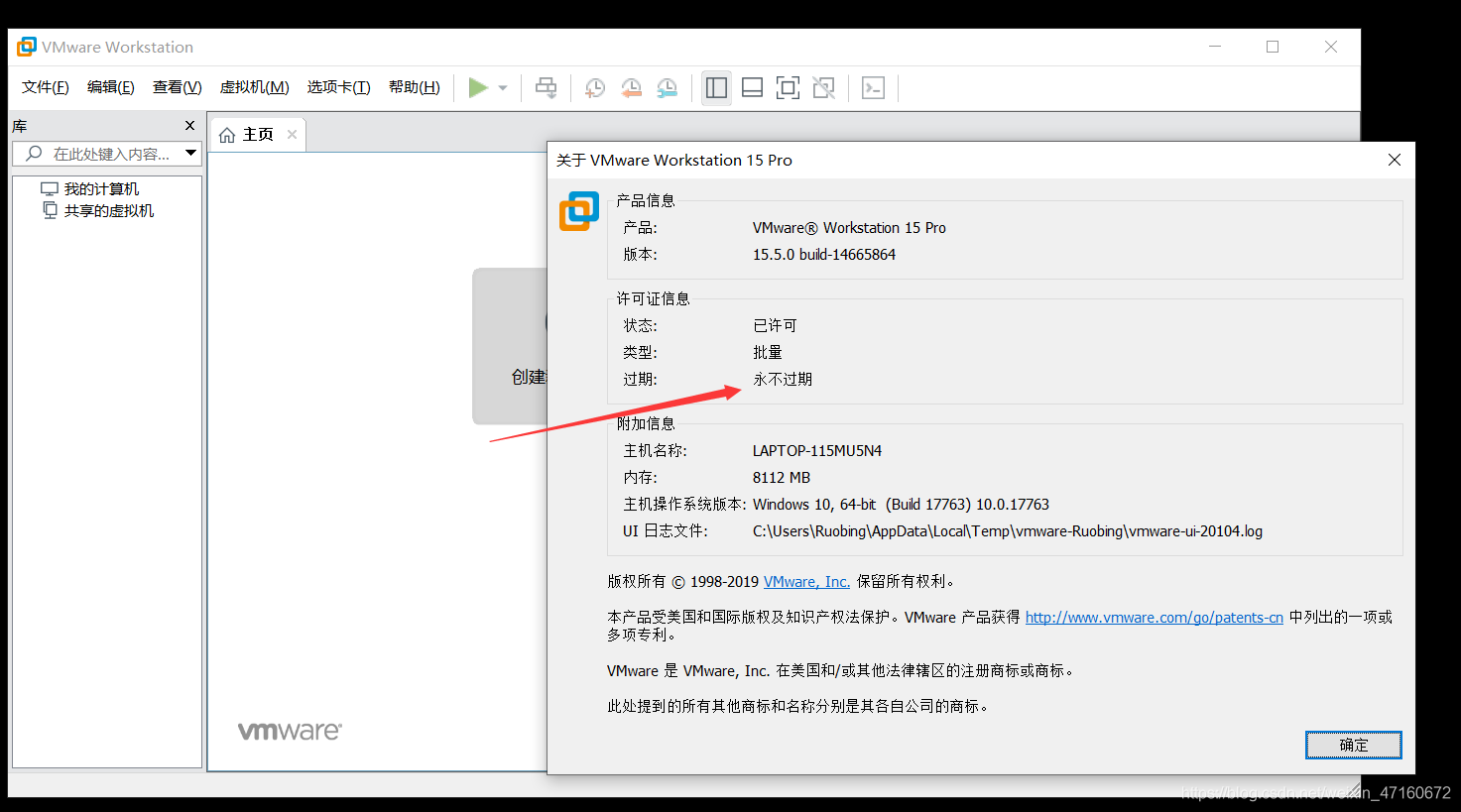The image size is (1461, 812).
Task: Close the About VMware Workstation 15 Pro dialog
Action: click(x=1395, y=160)
